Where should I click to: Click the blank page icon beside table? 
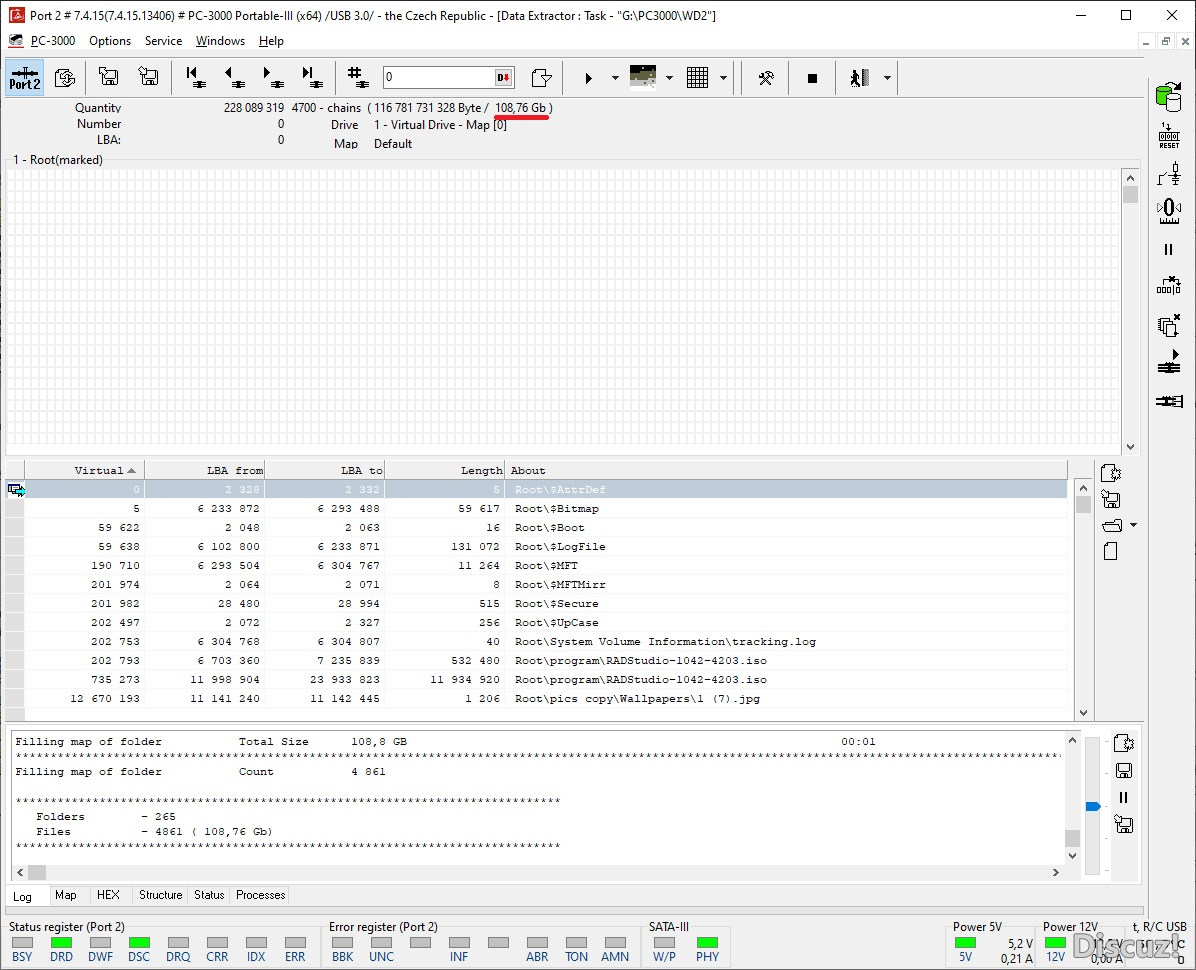pyautogui.click(x=1111, y=551)
